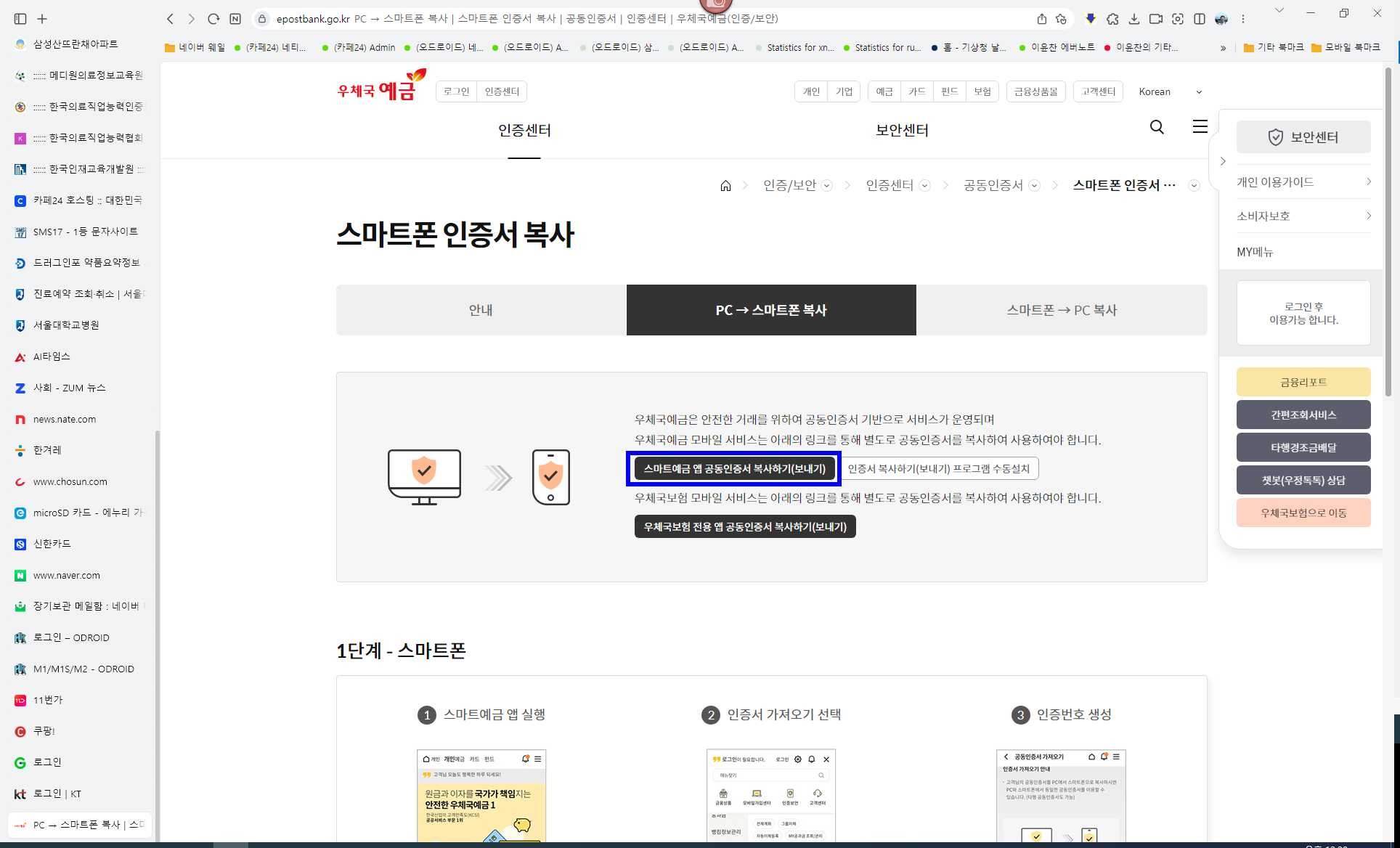Open 간편조회서비스 in side panel
The image size is (1400, 848).
1303,415
